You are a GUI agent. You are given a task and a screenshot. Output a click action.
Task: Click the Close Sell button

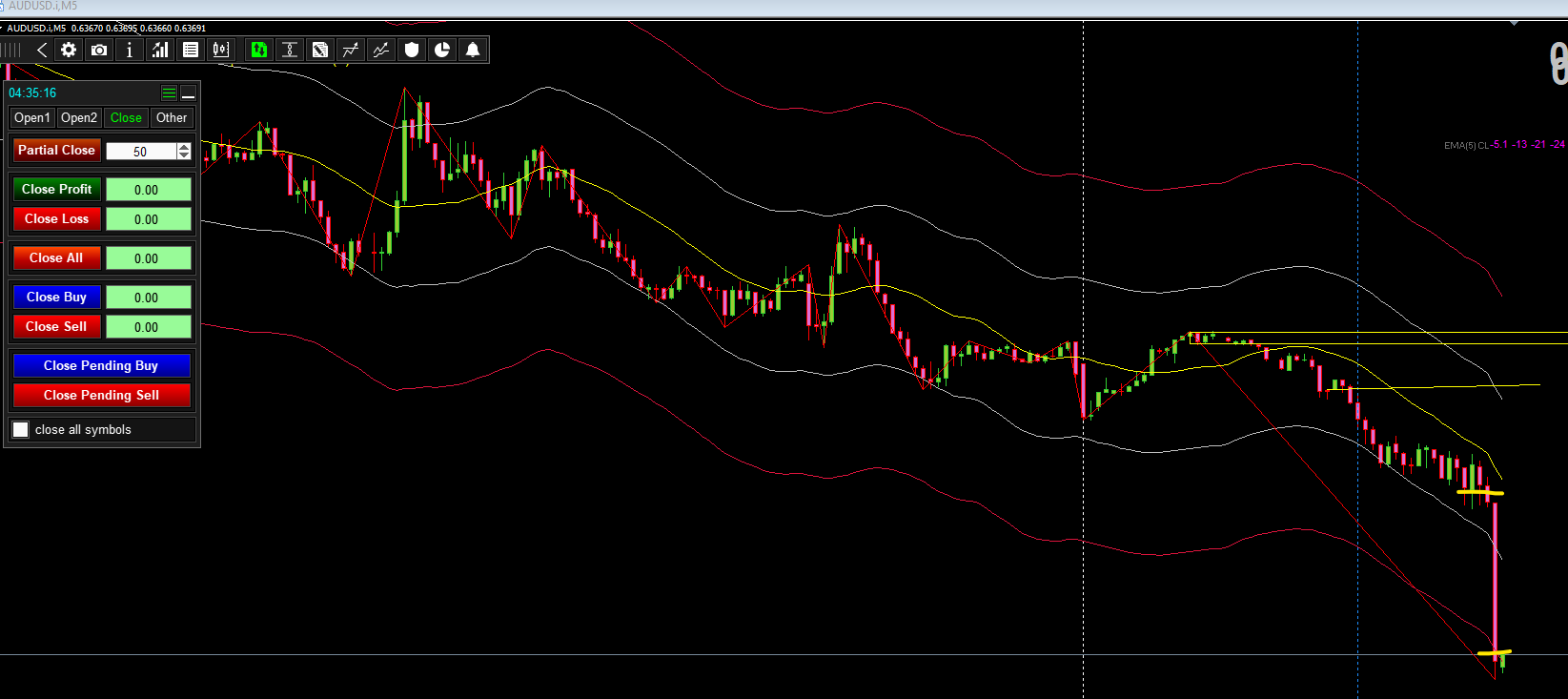click(x=56, y=326)
